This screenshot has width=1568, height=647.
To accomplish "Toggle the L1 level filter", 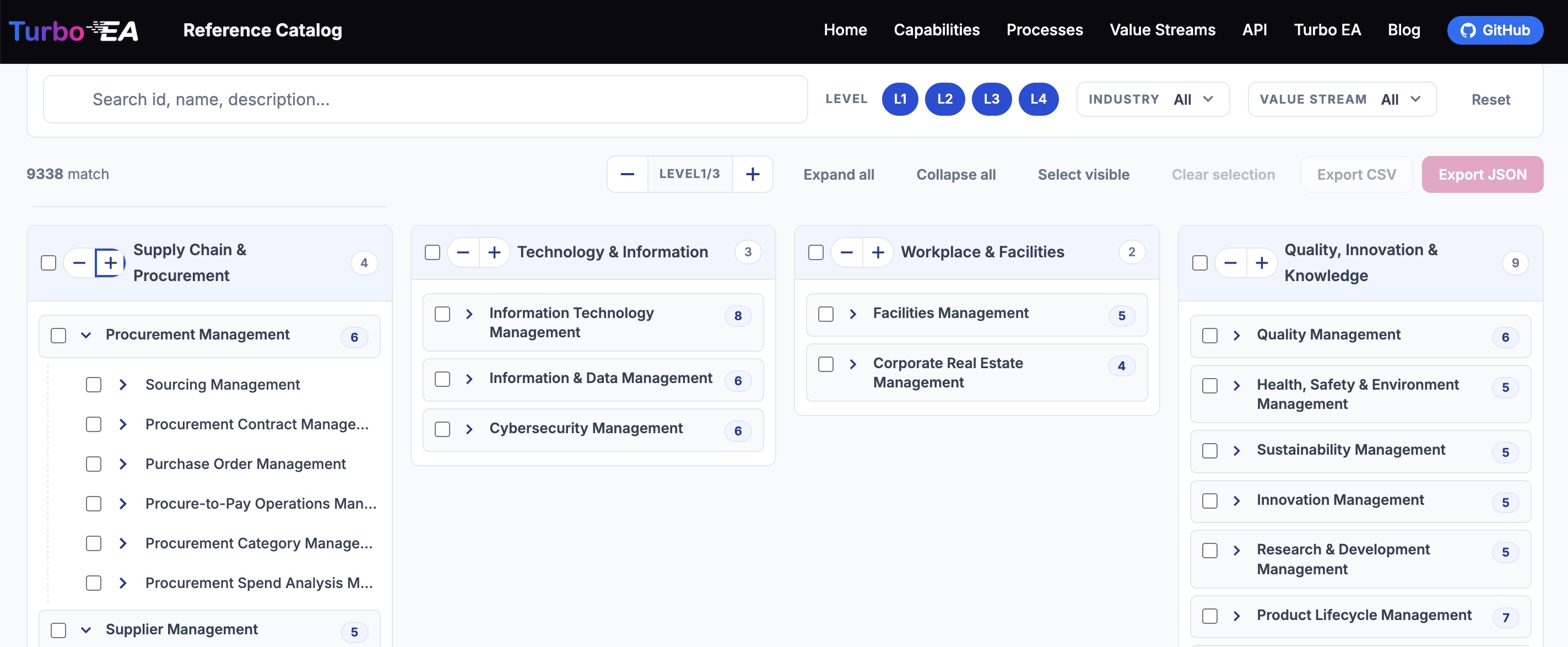I will point(900,99).
